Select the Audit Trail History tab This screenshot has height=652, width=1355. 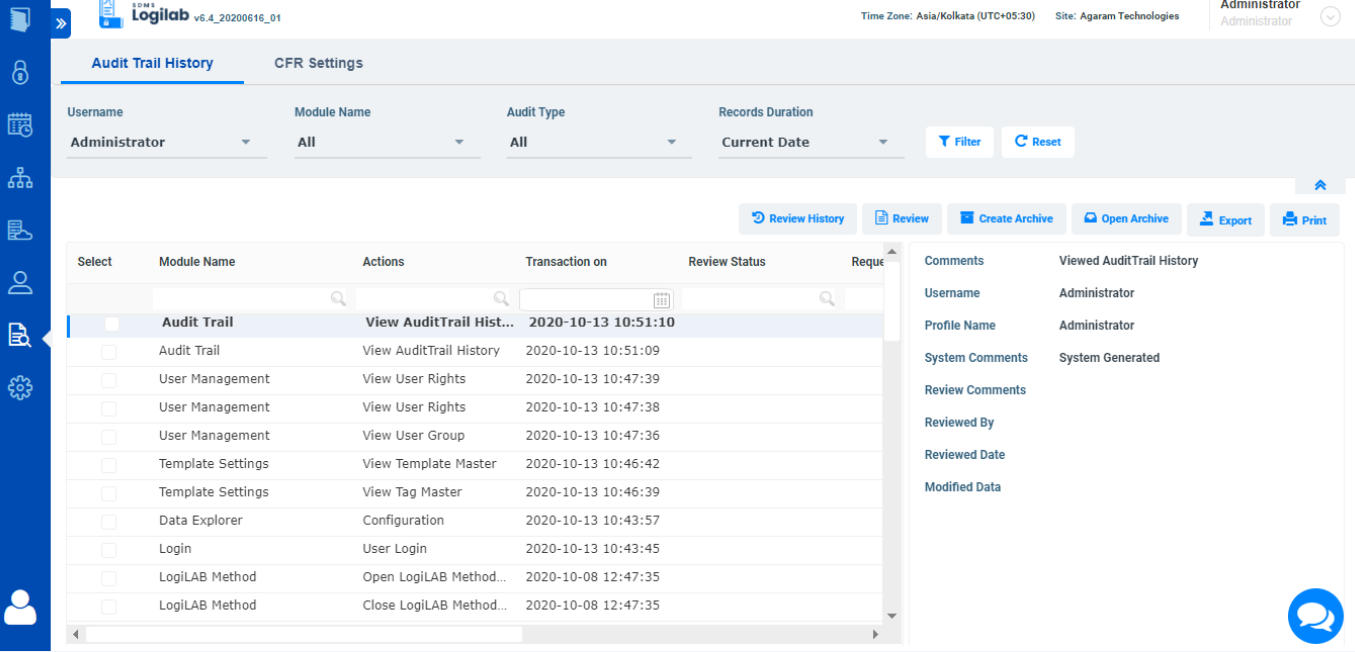pyautogui.click(x=151, y=62)
